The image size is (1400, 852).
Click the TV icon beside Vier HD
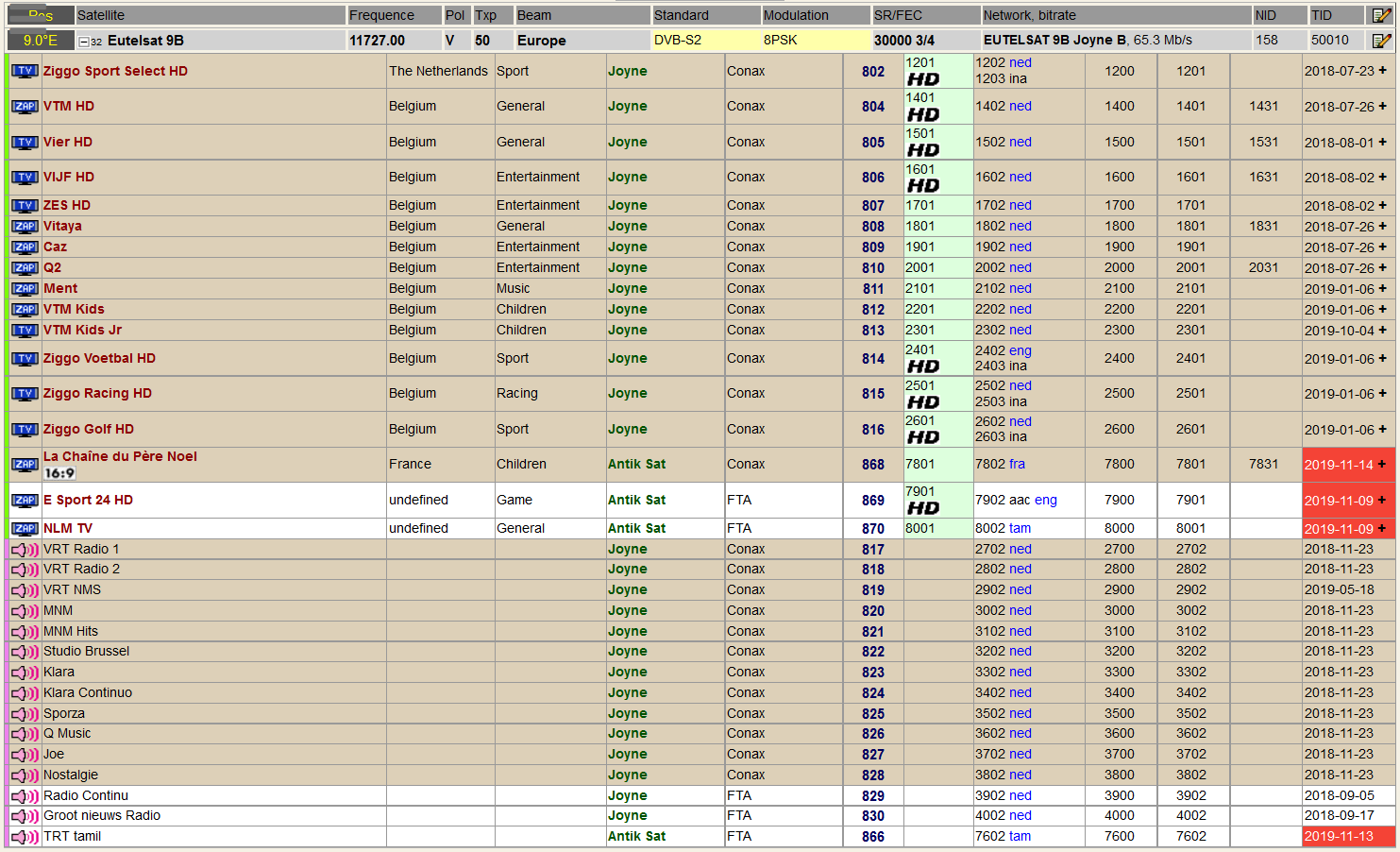click(25, 143)
